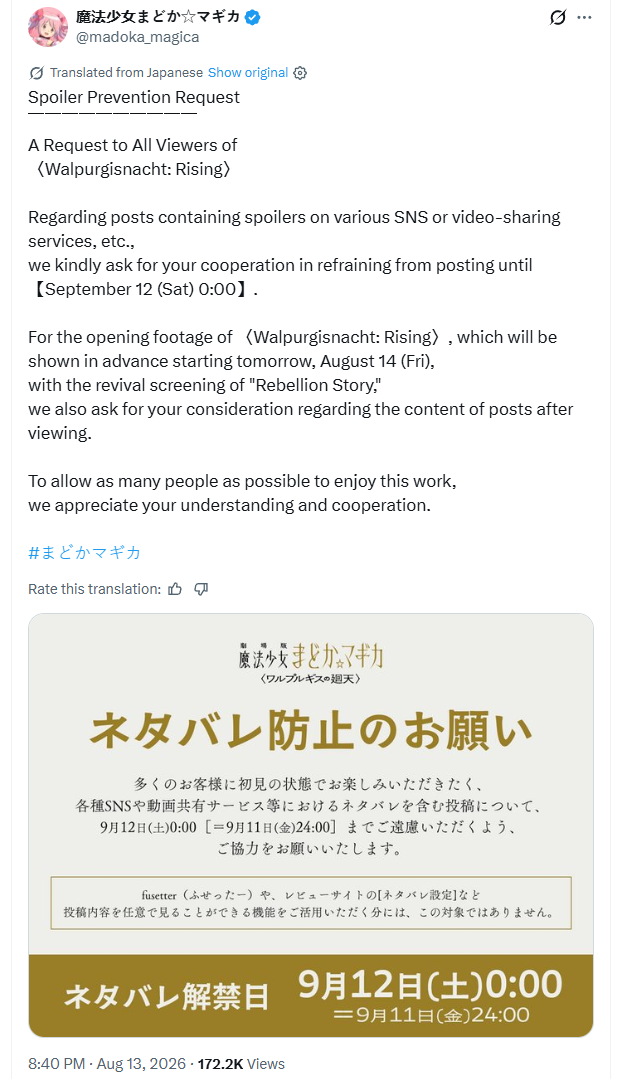
Task: Open the three-dot more options menu
Action: (x=585, y=17)
